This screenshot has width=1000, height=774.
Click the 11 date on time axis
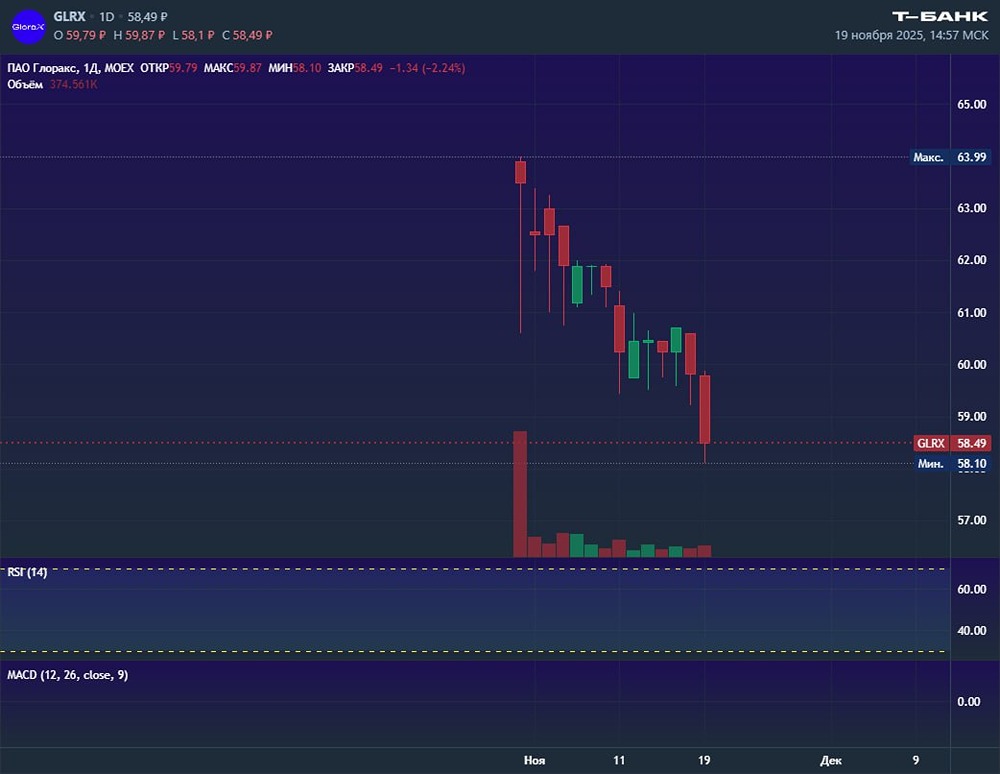click(x=619, y=761)
